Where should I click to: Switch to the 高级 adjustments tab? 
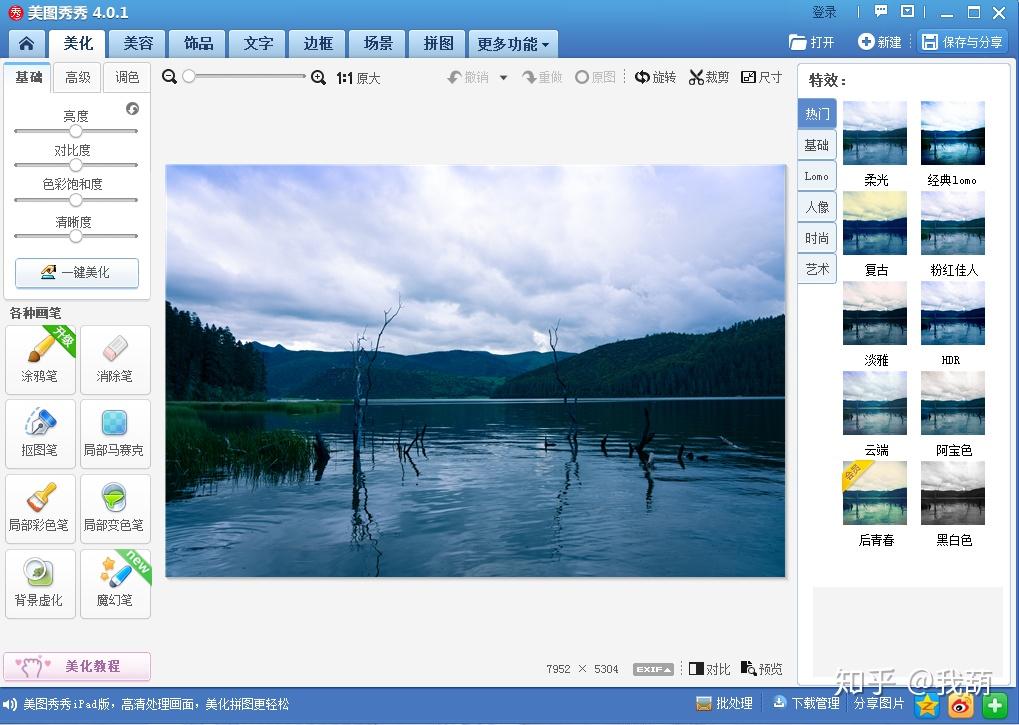(77, 77)
